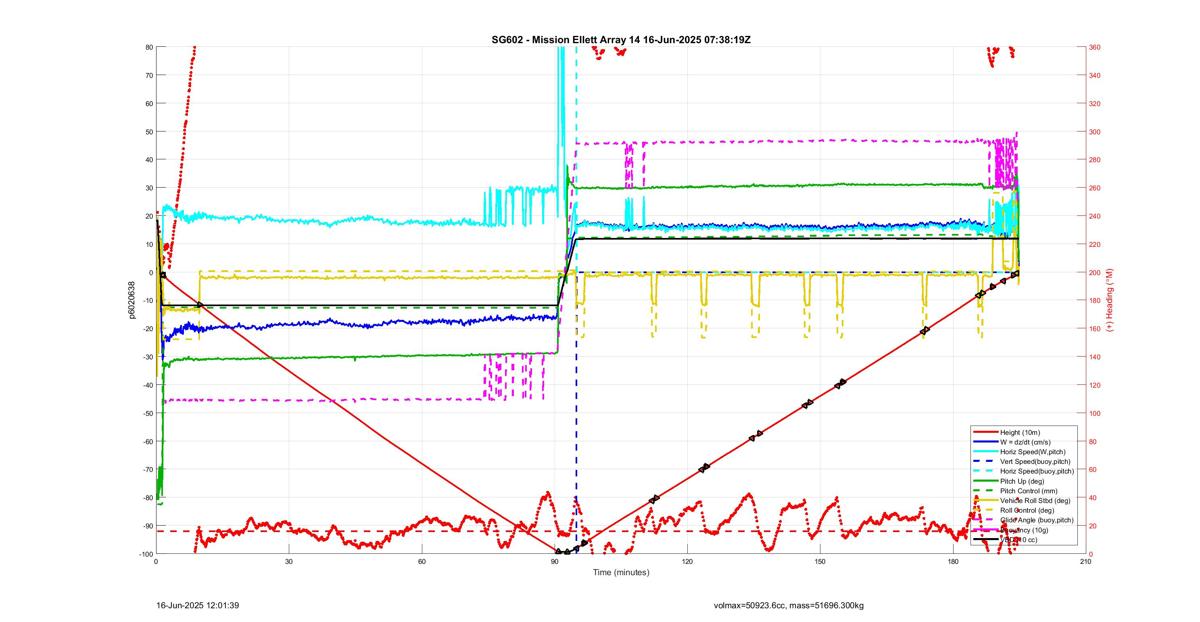
Task: Click the plot title 'SG602 - Mission Ellett Array 14'
Action: (566, 39)
